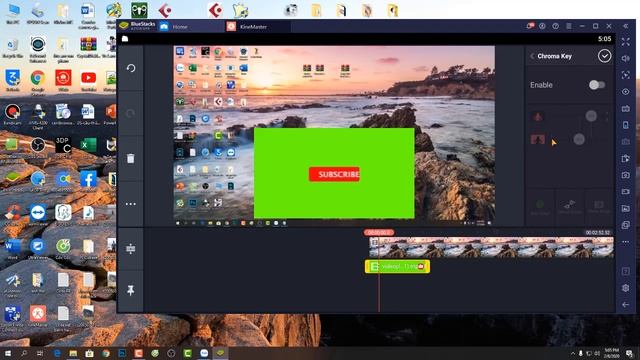Open BlueStacks keyboard controls icon
Image resolution: width=640 pixels, height=360 pixels.
tap(626, 109)
